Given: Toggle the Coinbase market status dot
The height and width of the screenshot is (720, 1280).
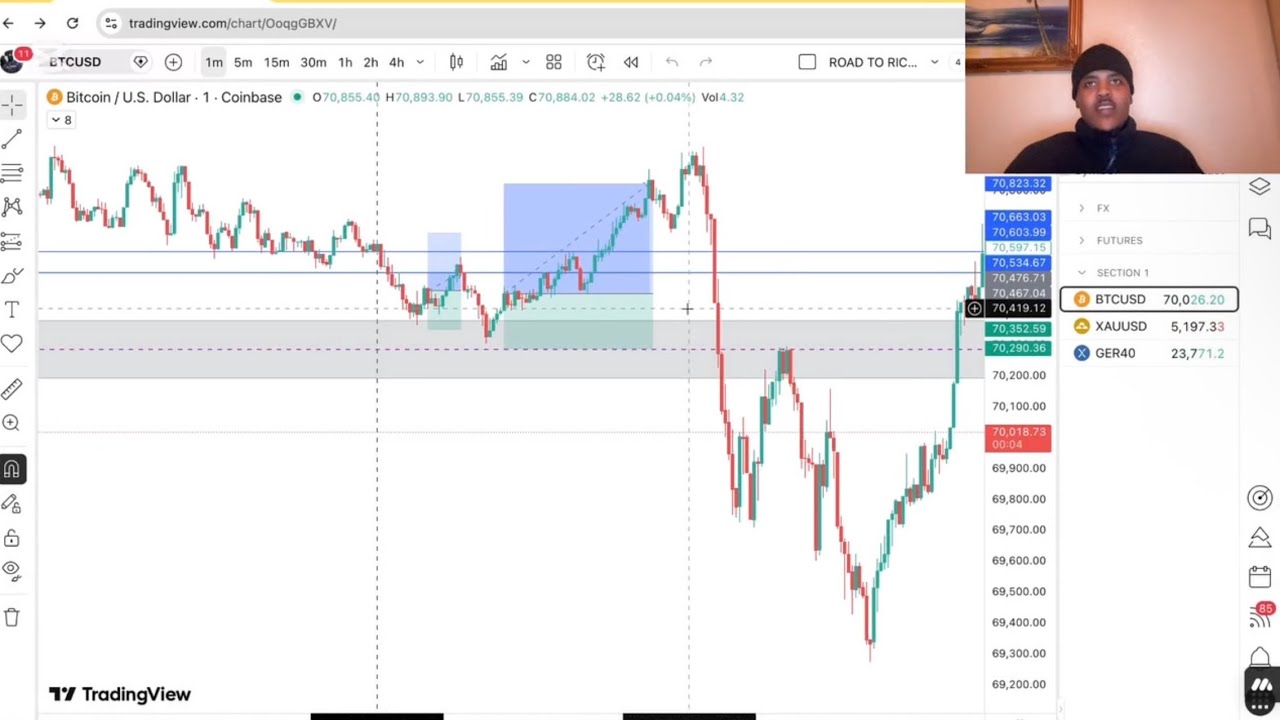Looking at the screenshot, I should 297,97.
